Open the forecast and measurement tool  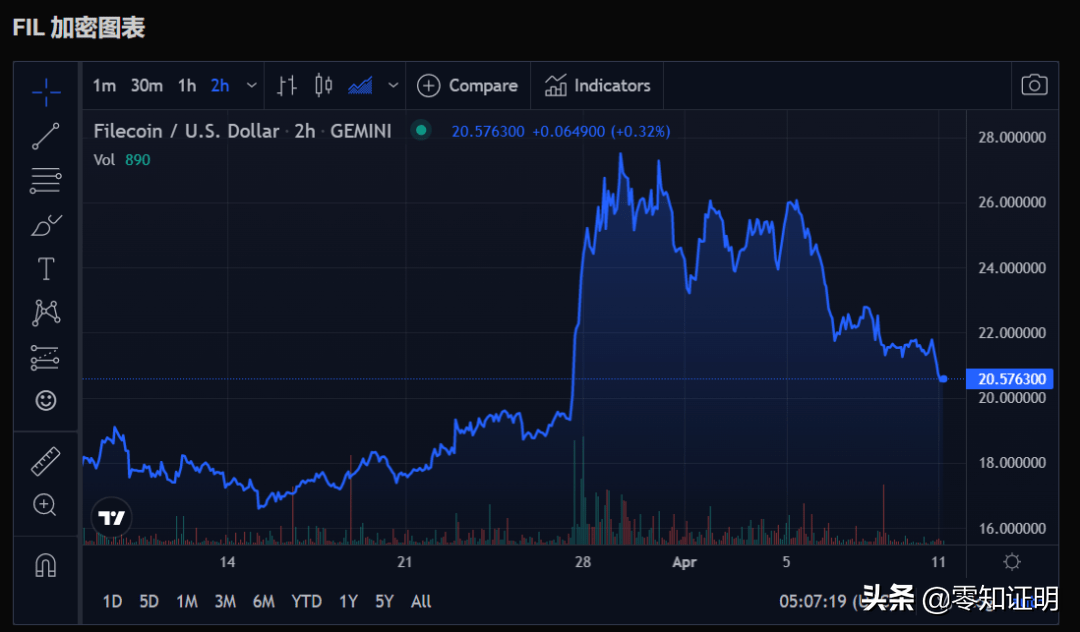click(x=45, y=357)
